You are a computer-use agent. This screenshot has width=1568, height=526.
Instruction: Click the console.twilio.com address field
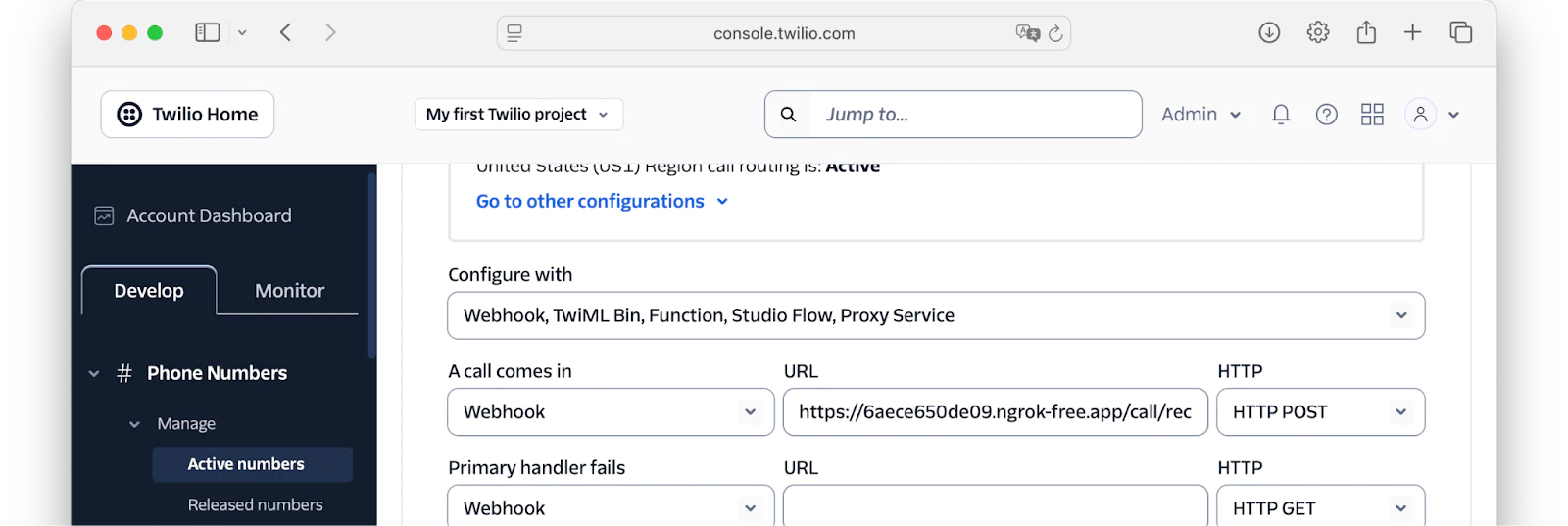784,33
